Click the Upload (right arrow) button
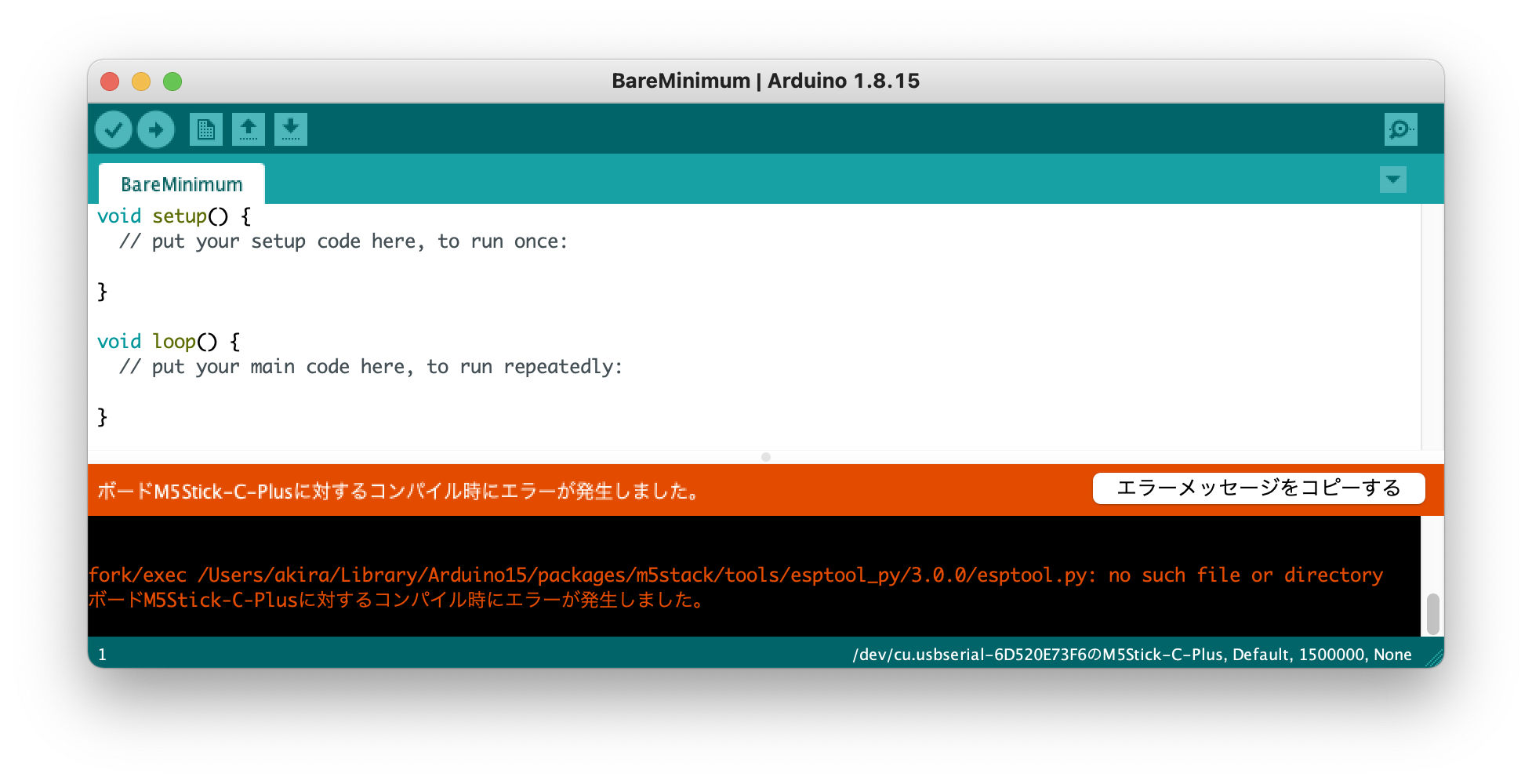The height and width of the screenshot is (784, 1532). (156, 129)
